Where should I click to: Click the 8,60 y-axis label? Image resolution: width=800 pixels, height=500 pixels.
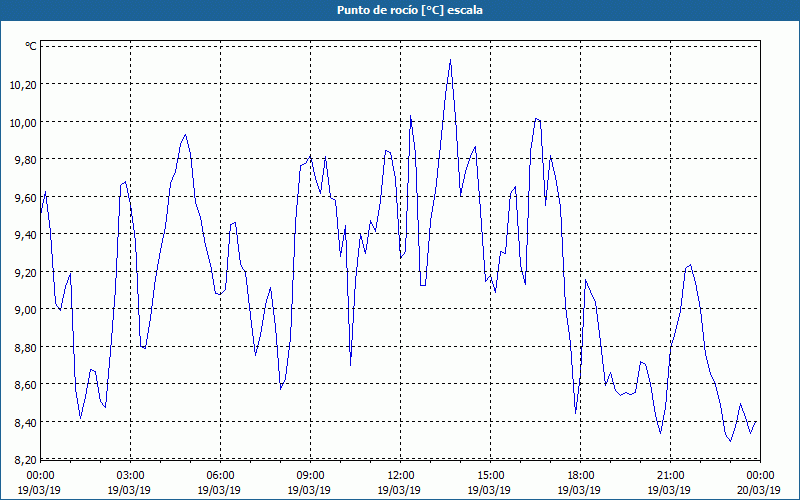26,385
